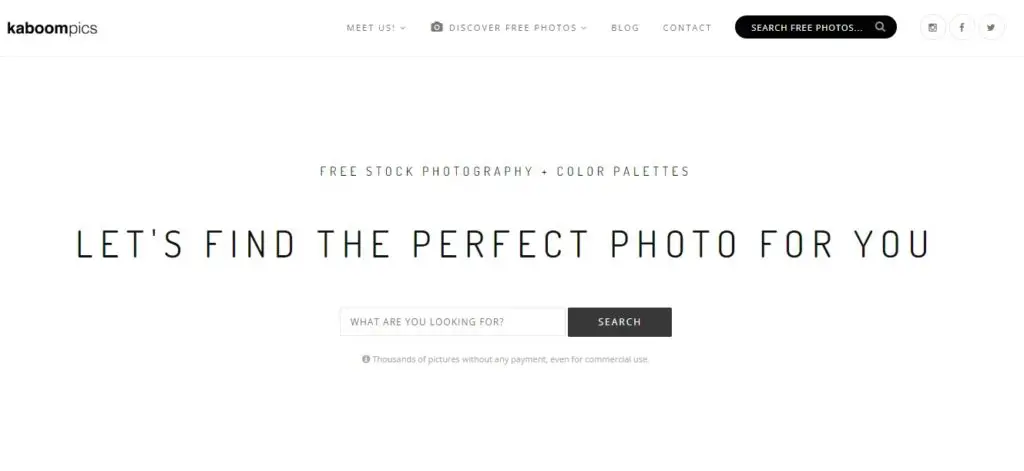The width and height of the screenshot is (1024, 471).
Task: Expand the Meet Us! chevron arrow
Action: pos(403,28)
